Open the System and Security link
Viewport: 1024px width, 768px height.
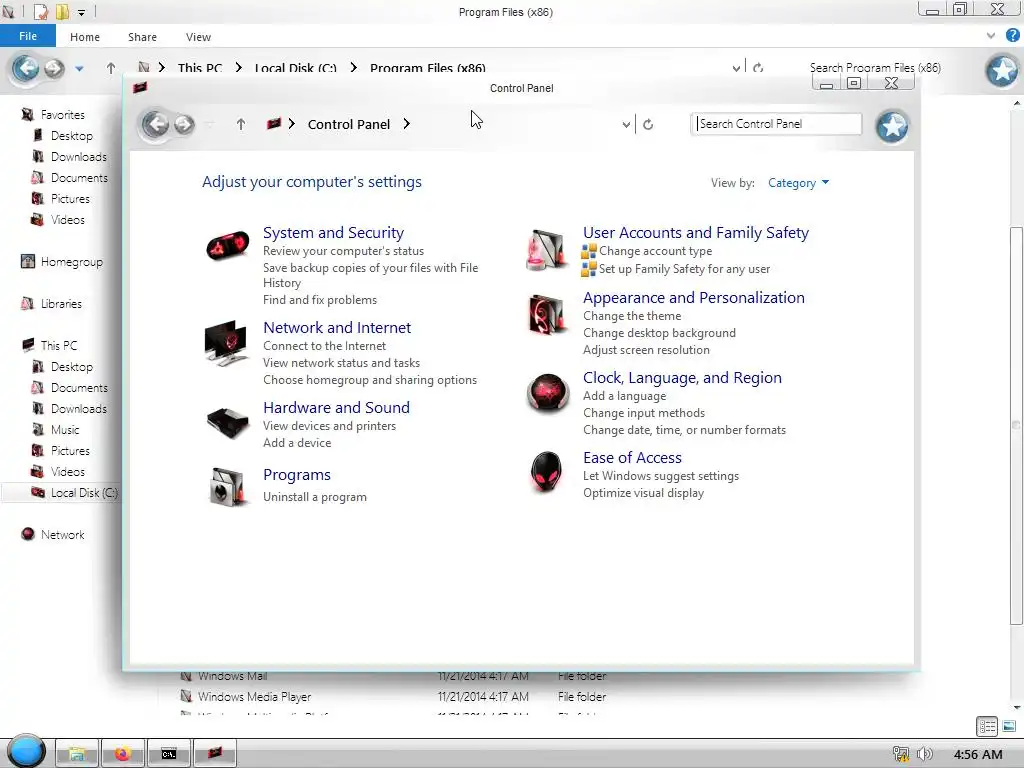[333, 232]
